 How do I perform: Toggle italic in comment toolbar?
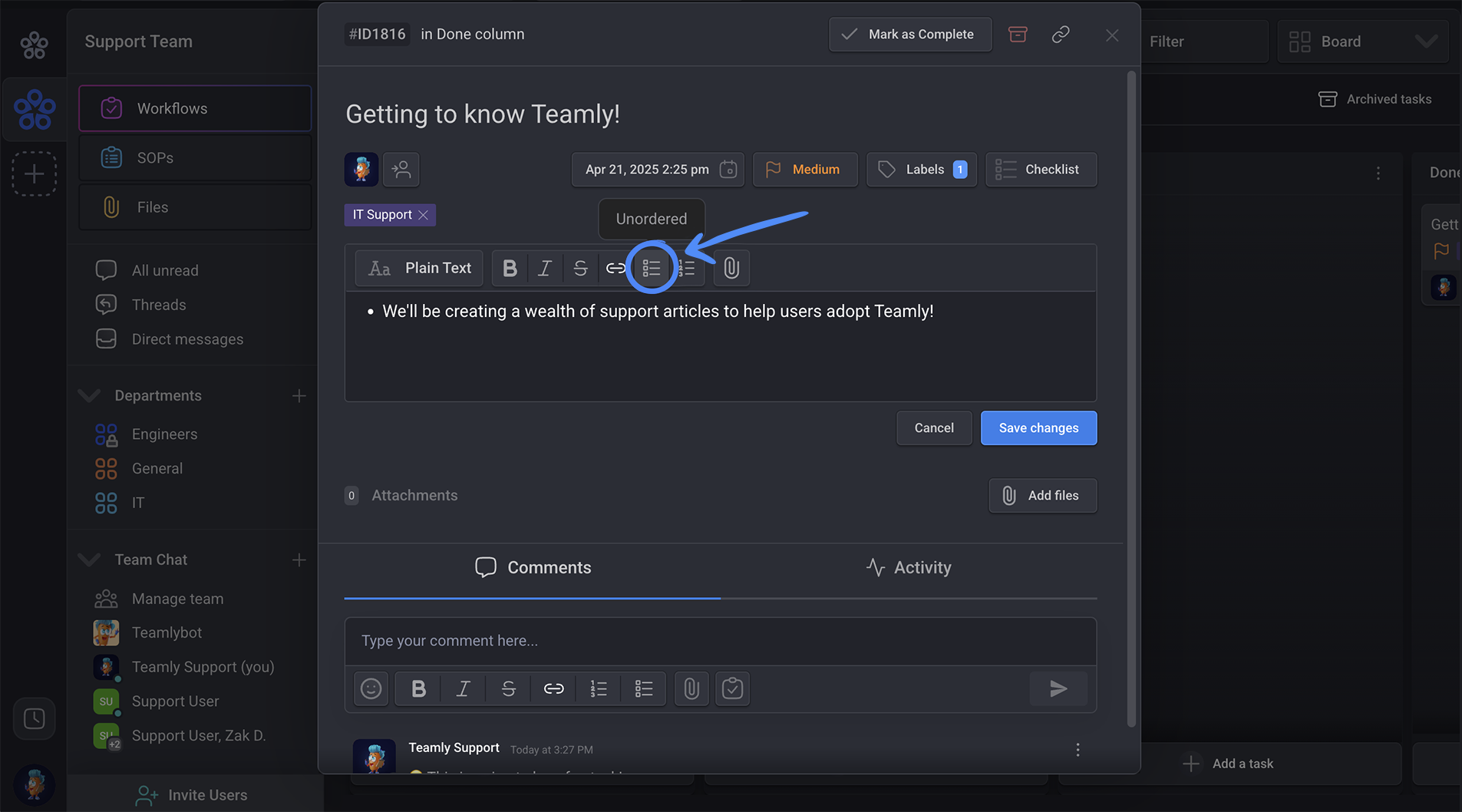464,688
